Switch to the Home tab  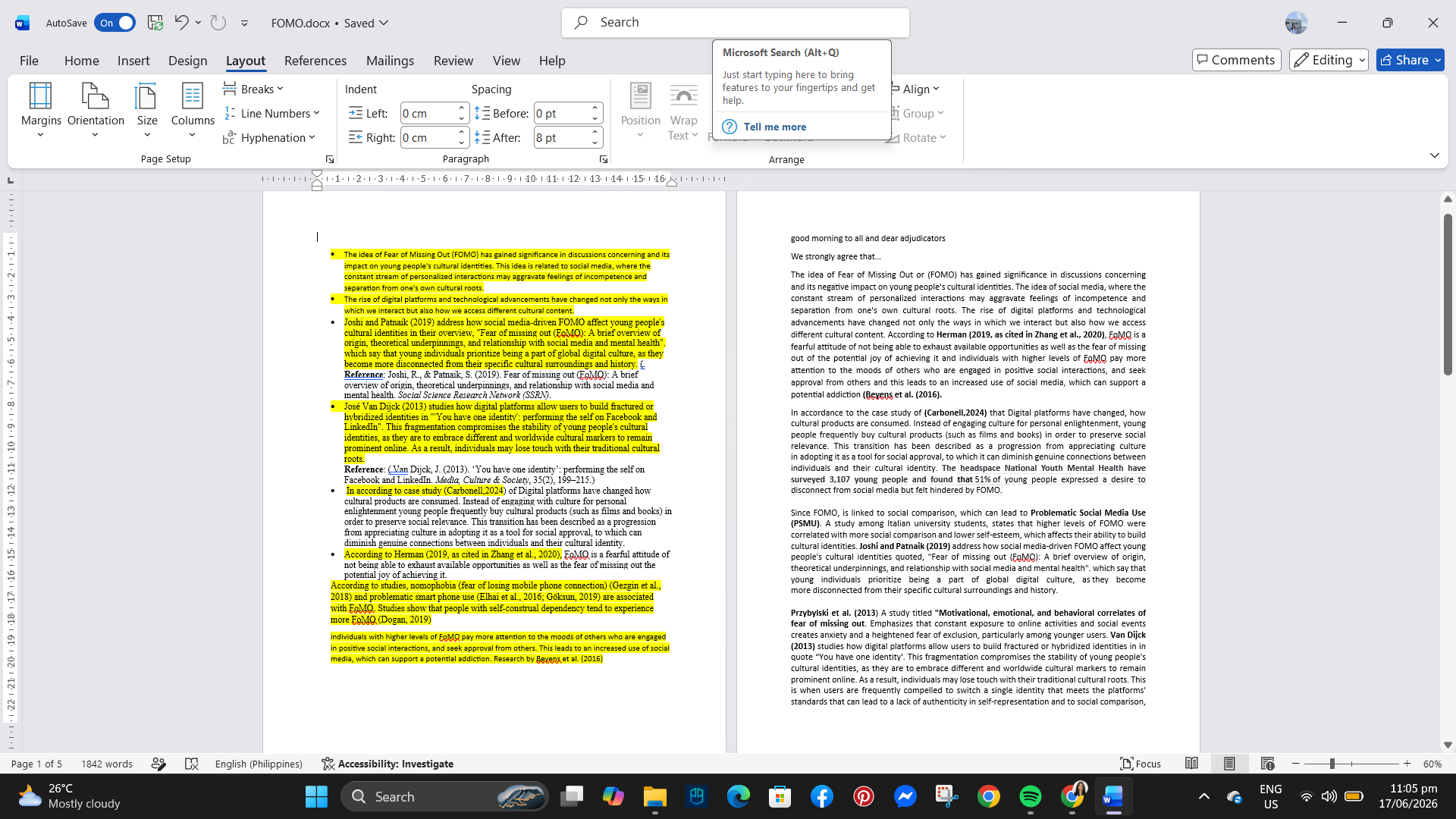click(x=81, y=61)
